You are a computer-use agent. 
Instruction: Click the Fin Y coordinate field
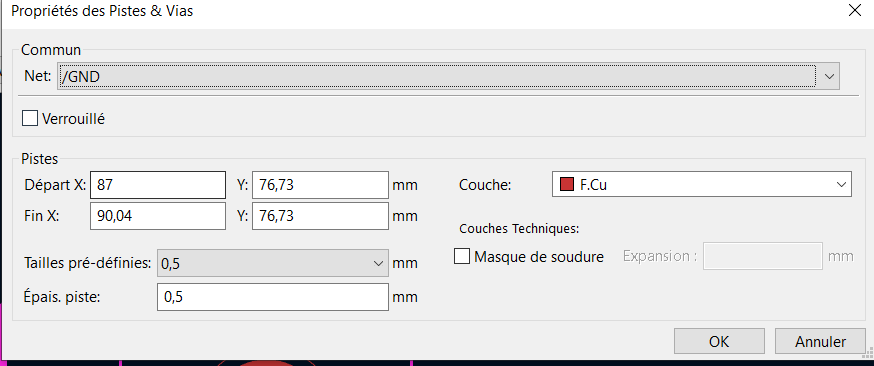pyautogui.click(x=321, y=216)
